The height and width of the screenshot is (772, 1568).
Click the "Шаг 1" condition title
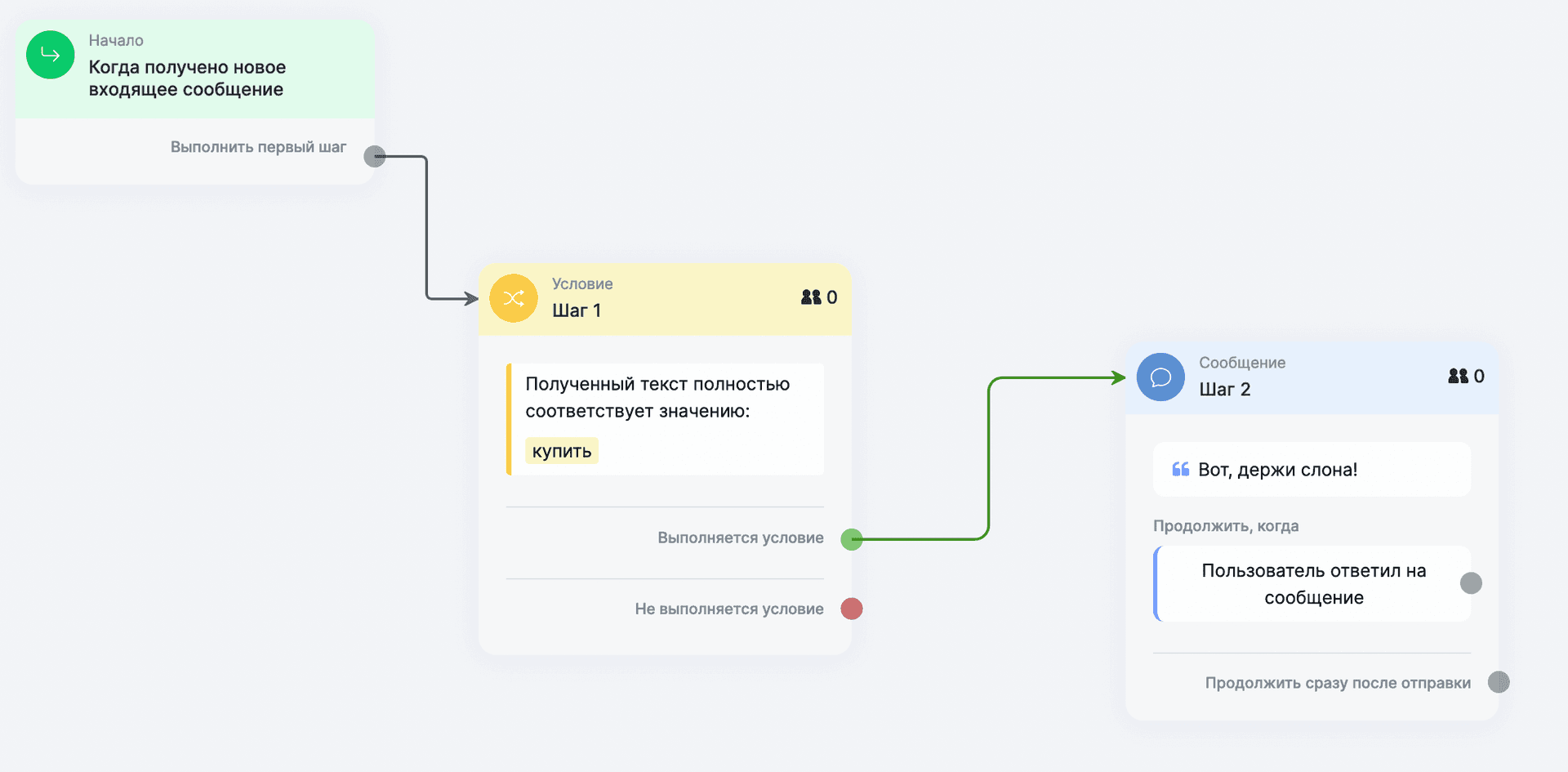(577, 310)
